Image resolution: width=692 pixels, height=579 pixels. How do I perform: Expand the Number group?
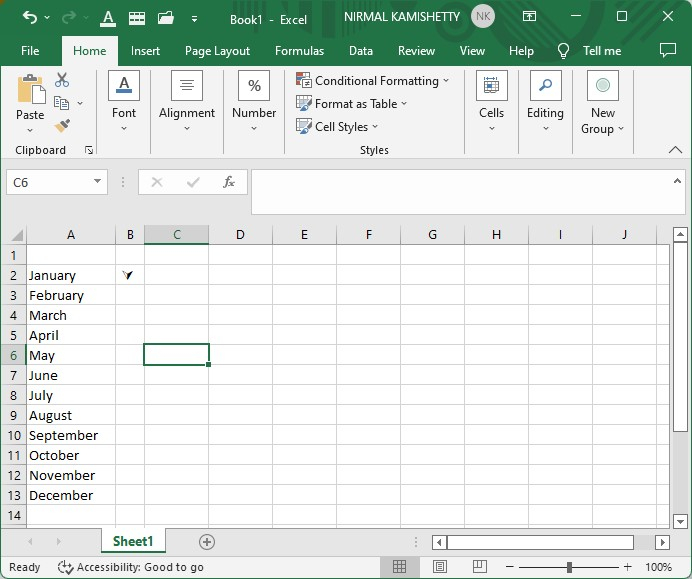[254, 101]
